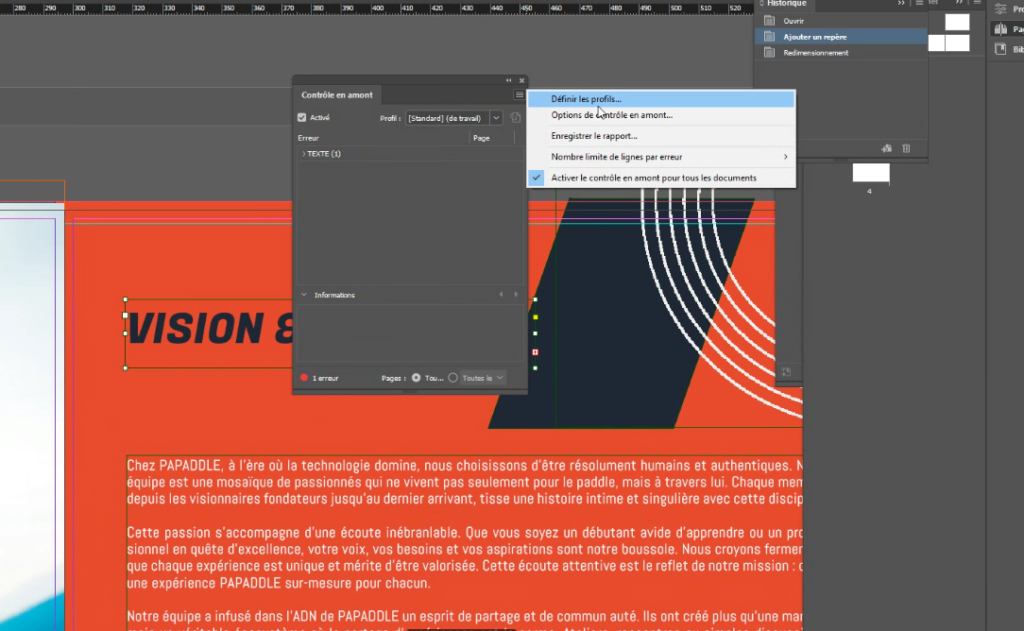Image resolution: width=1024 pixels, height=631 pixels.
Task: Uncheck the Activé checkbox
Action: [303, 118]
